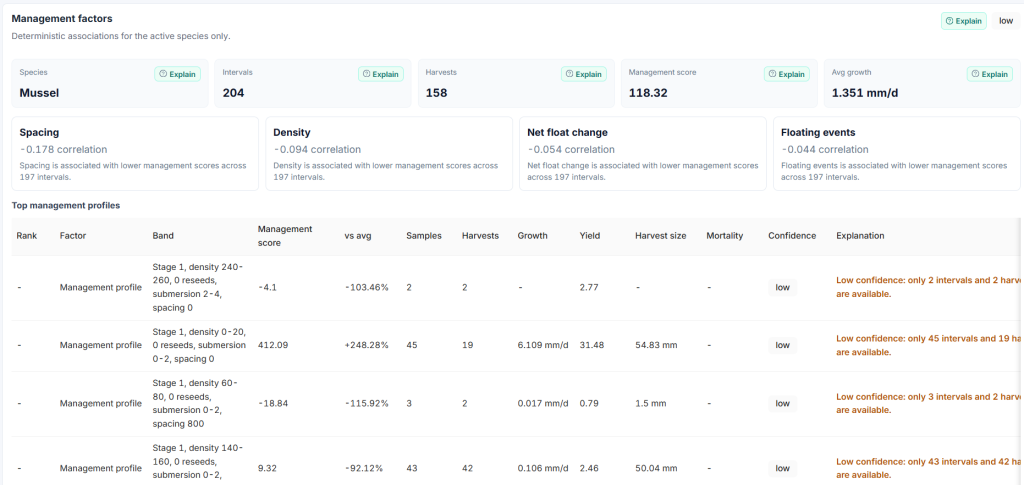Click the vs avg column header

[358, 236]
